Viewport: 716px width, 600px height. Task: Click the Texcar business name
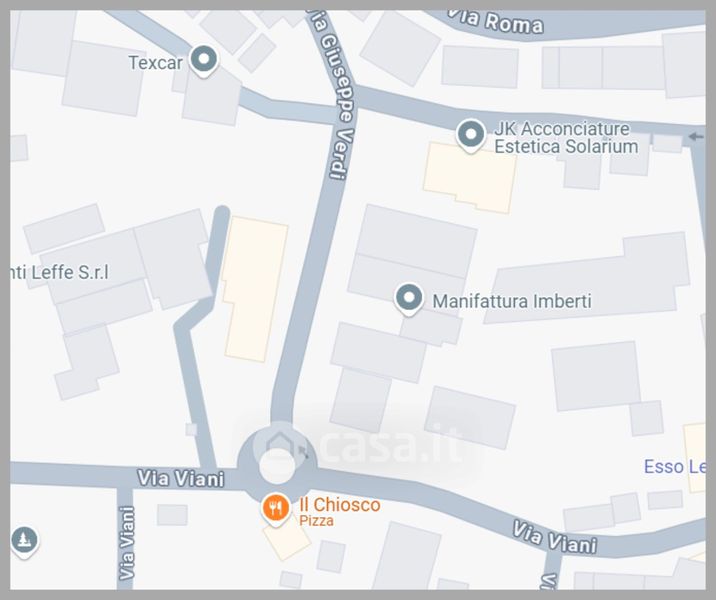(x=156, y=63)
